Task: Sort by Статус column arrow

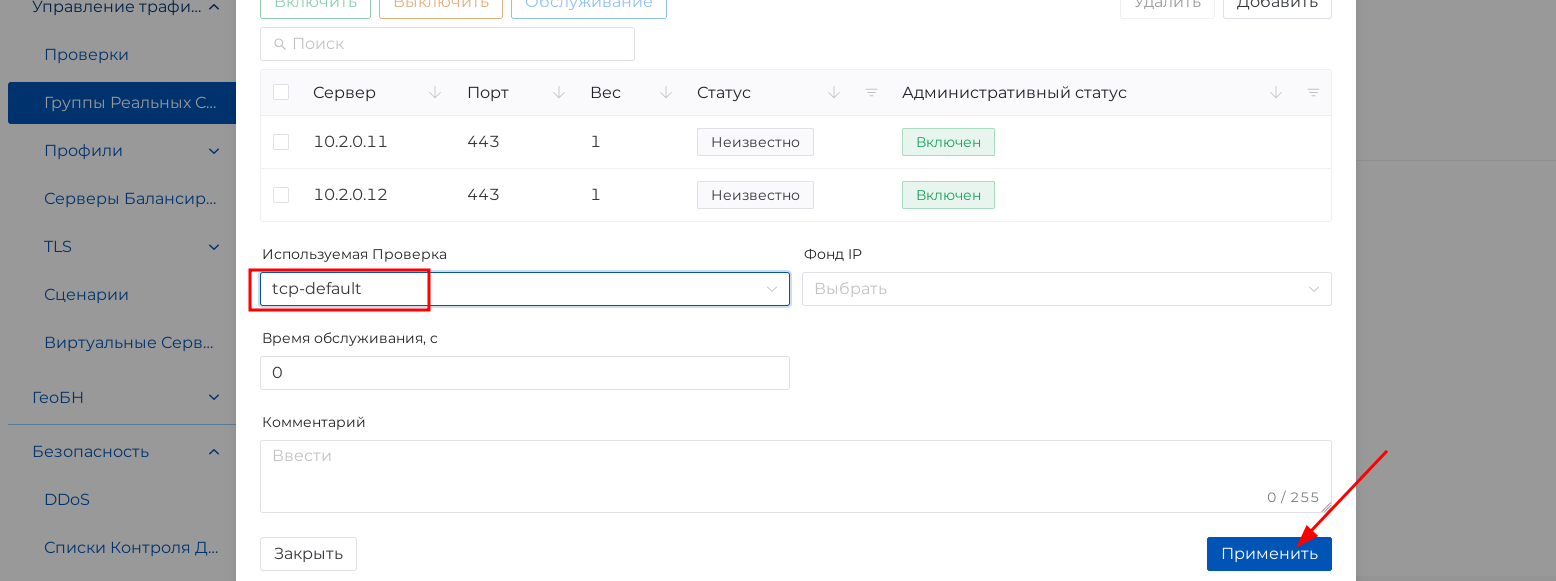Action: click(834, 93)
